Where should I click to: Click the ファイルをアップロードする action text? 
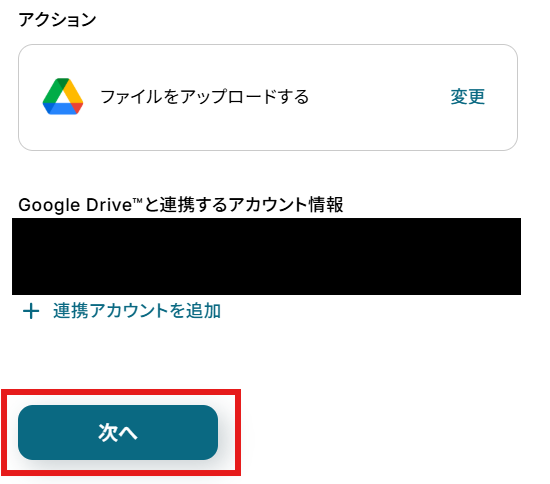tap(204, 97)
